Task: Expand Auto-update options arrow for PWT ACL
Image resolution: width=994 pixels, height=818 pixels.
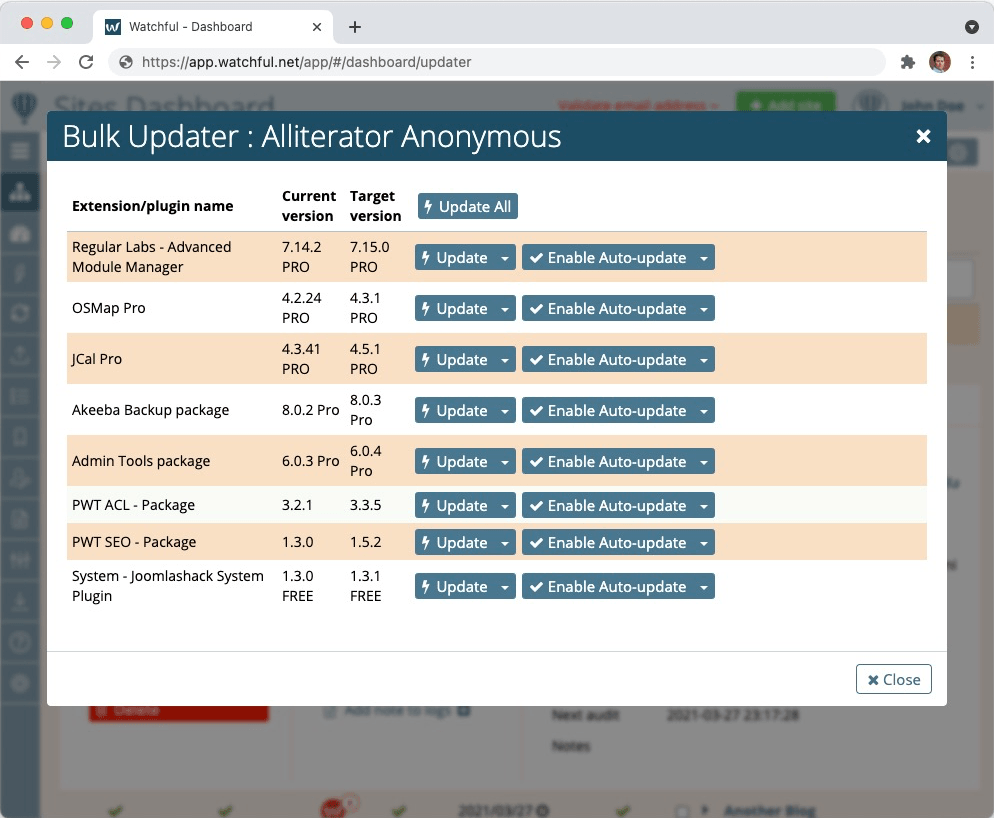Action: tap(704, 505)
